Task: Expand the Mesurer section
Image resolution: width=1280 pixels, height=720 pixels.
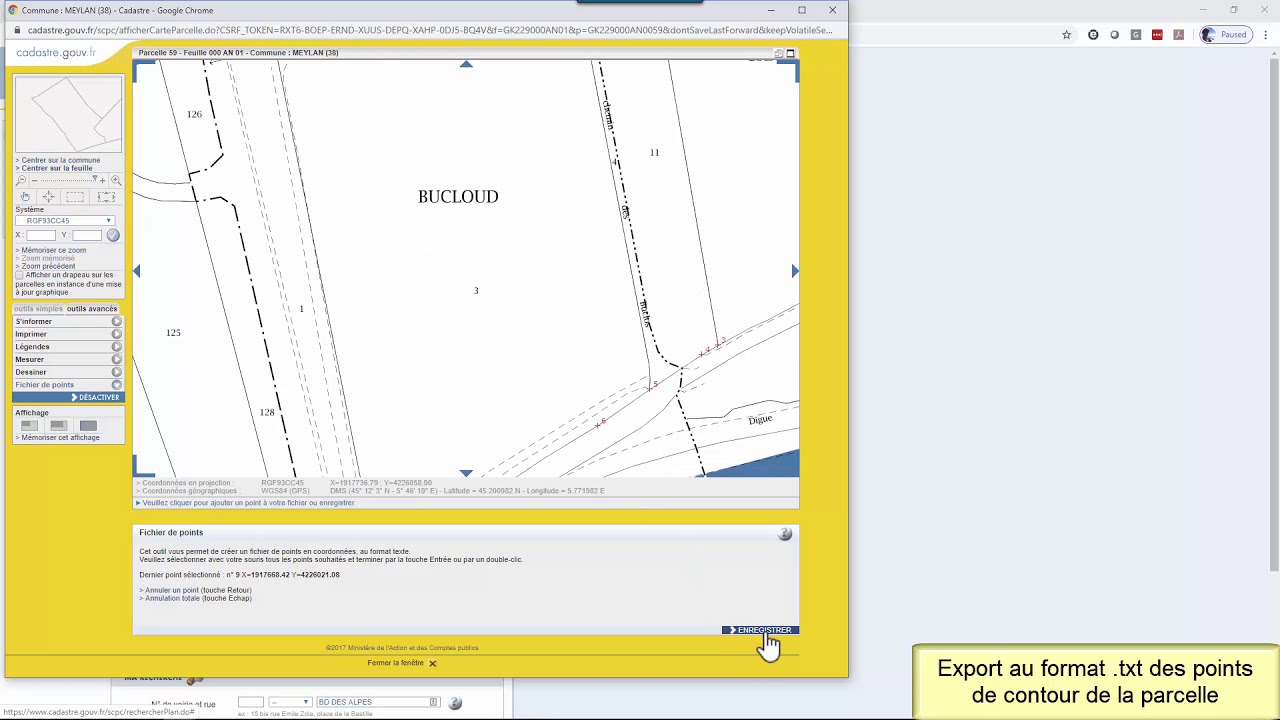Action: 68,360
